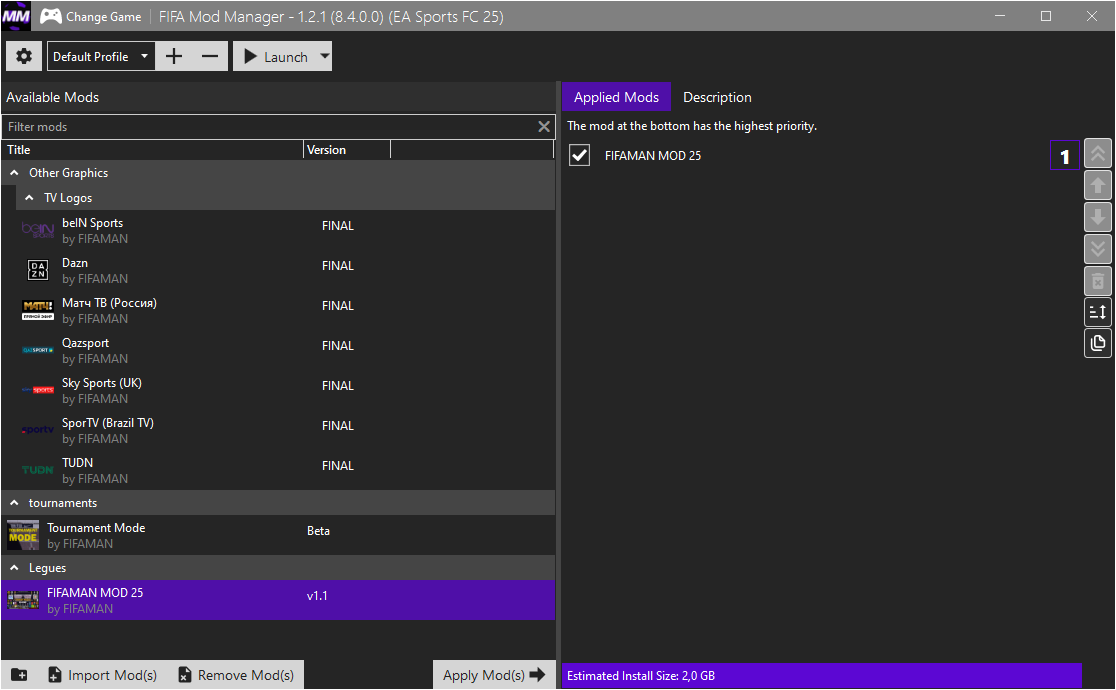The height and width of the screenshot is (690, 1116).
Task: Sort mods by Title column header
Action: [152, 150]
